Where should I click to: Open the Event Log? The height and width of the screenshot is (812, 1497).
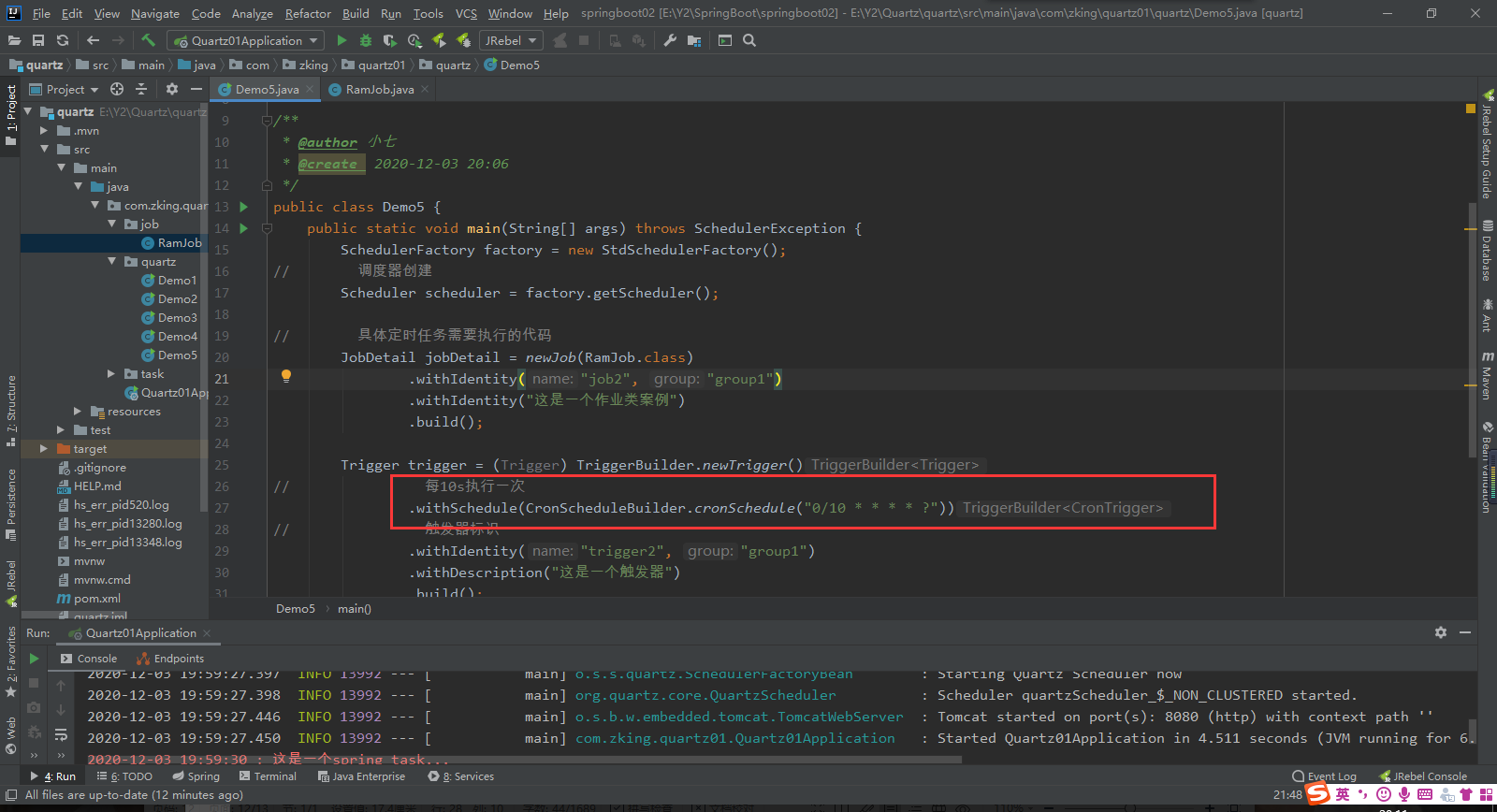[1324, 776]
